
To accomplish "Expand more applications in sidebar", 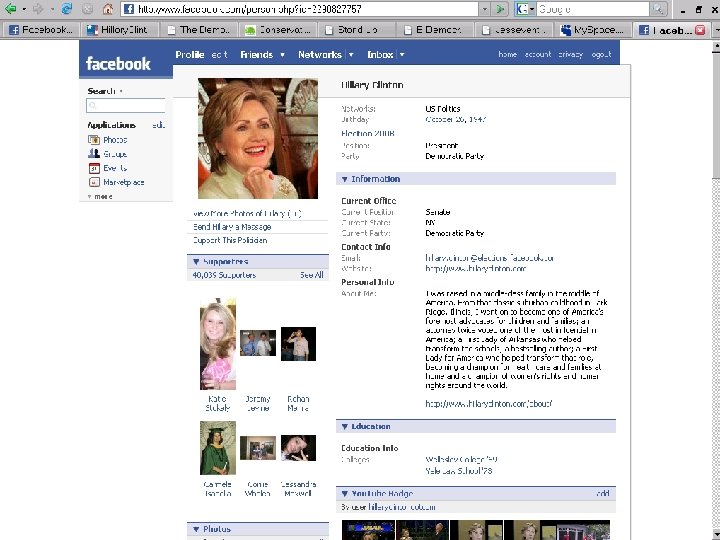I will click(100, 197).
